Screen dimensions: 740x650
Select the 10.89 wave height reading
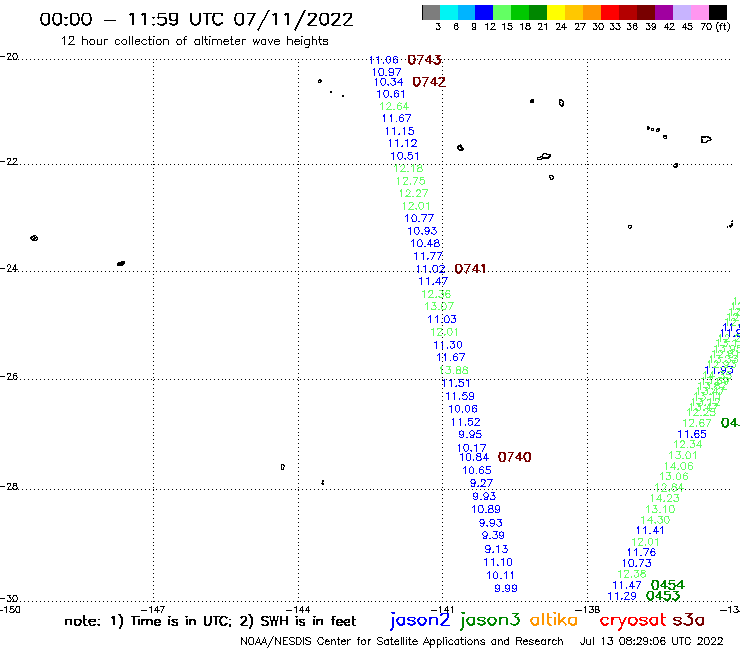(x=486, y=509)
